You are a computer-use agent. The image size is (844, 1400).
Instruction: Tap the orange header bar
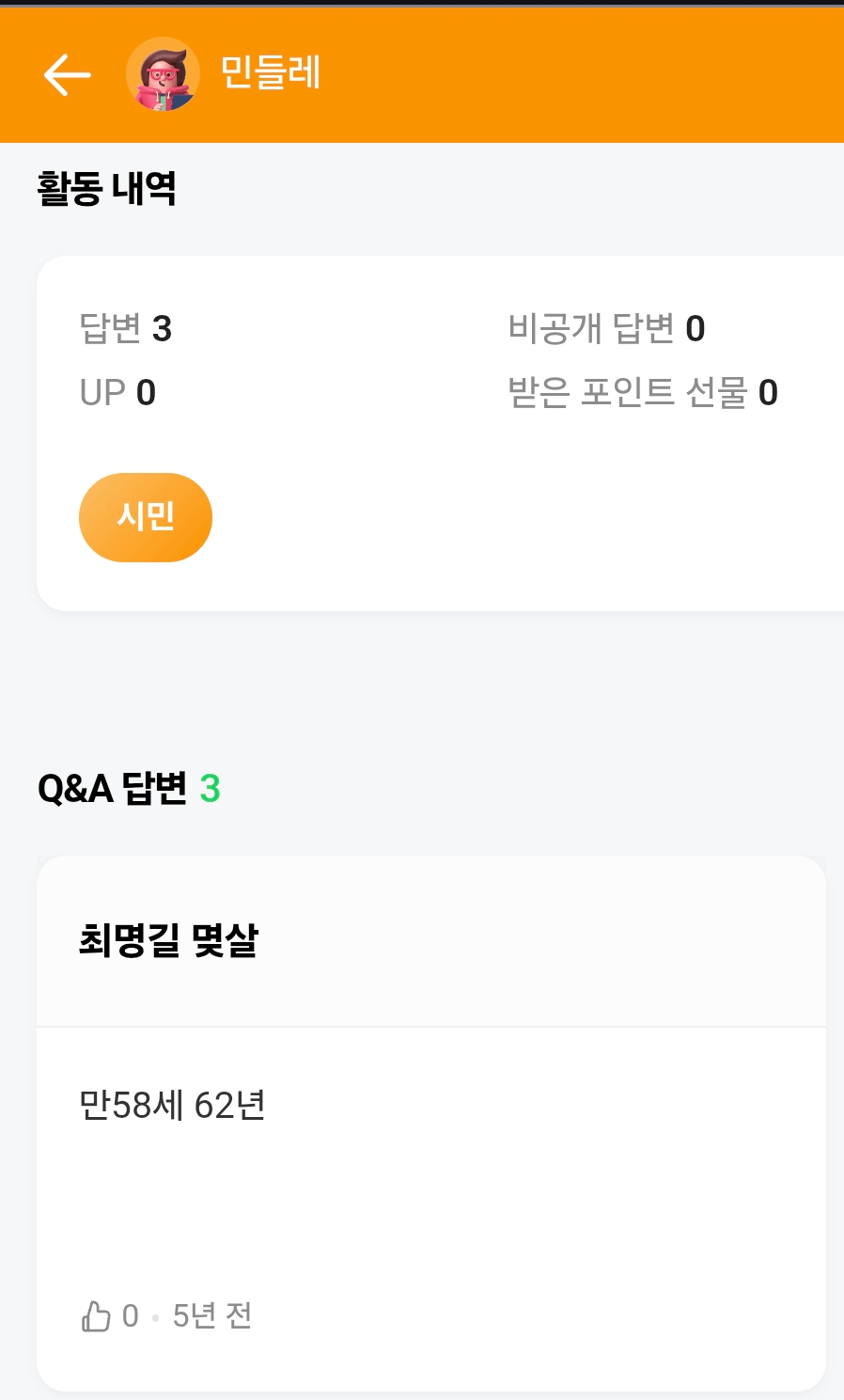pos(564,74)
